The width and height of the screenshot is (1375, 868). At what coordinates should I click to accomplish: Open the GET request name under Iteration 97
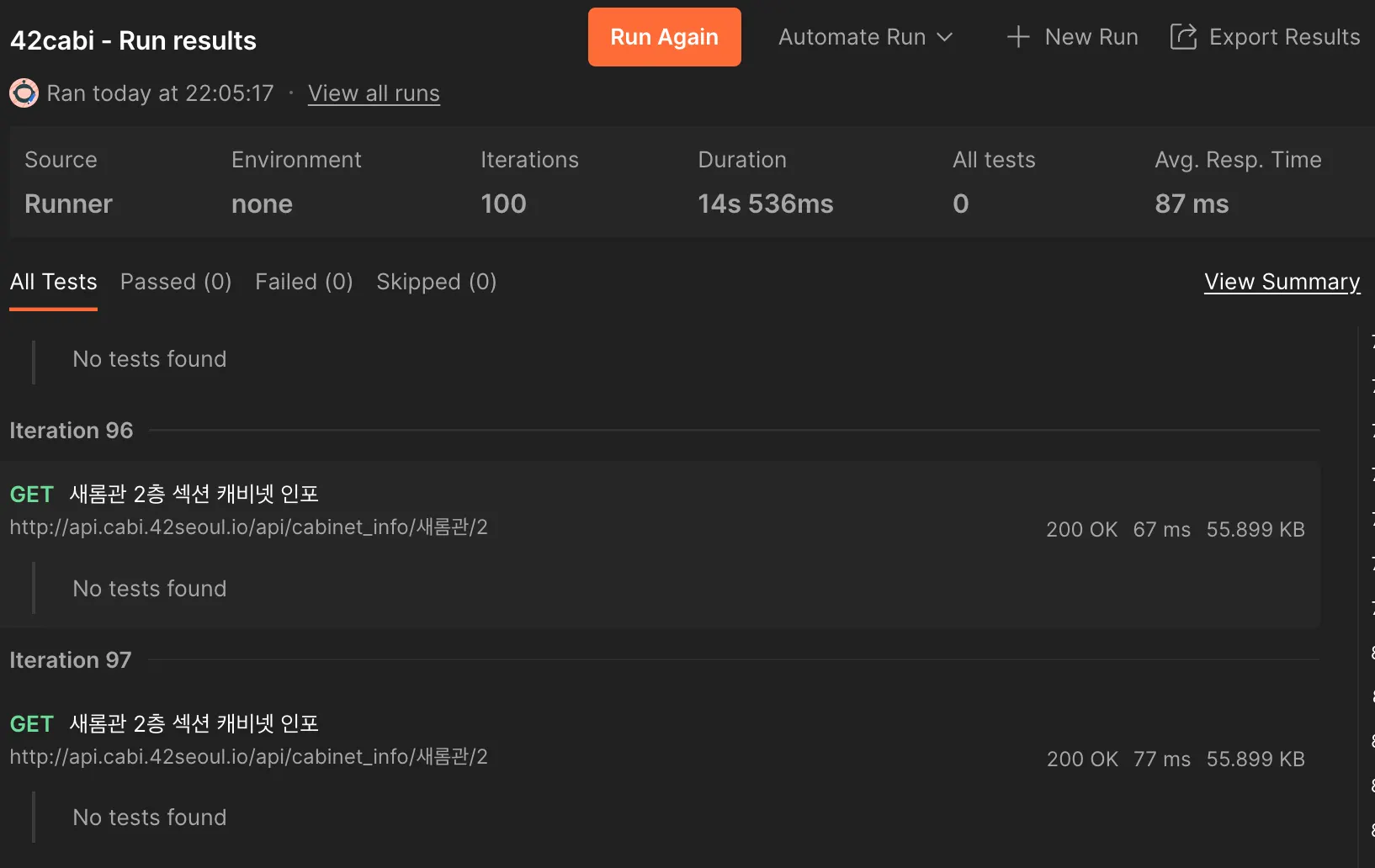[194, 723]
